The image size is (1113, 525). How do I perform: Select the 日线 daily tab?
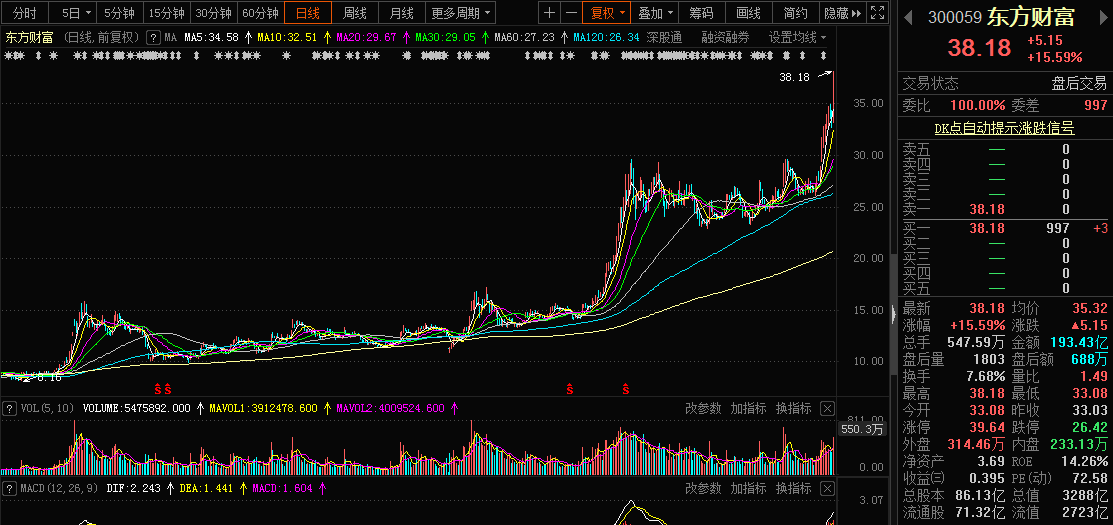(x=308, y=13)
